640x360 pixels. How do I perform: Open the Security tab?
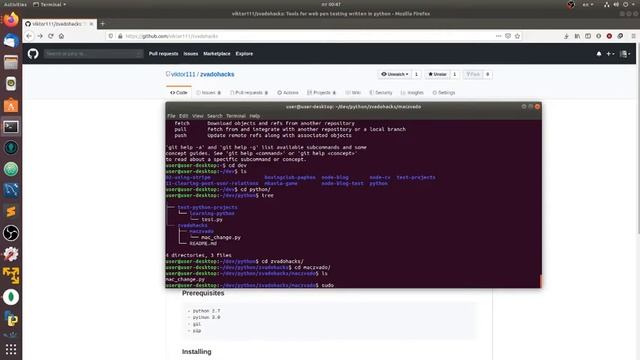[381, 93]
